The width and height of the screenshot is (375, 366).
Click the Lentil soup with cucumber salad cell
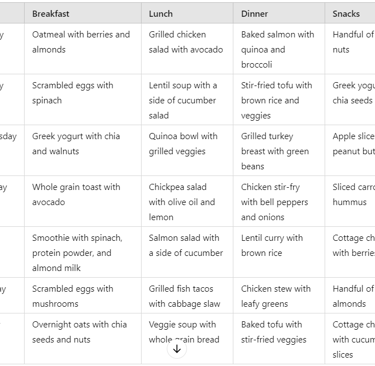pyautogui.click(x=187, y=100)
